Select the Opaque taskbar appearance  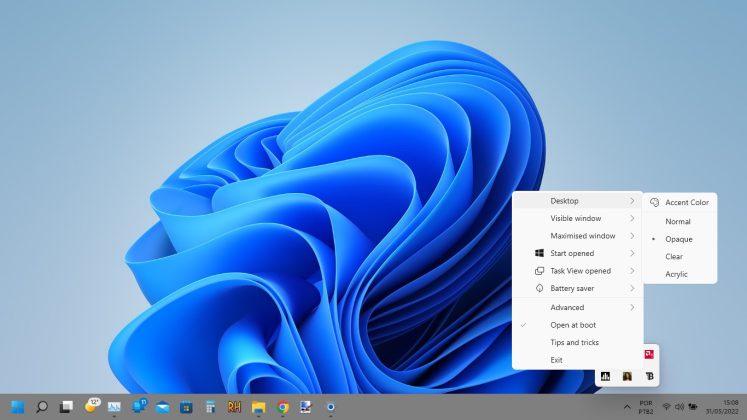tap(680, 239)
